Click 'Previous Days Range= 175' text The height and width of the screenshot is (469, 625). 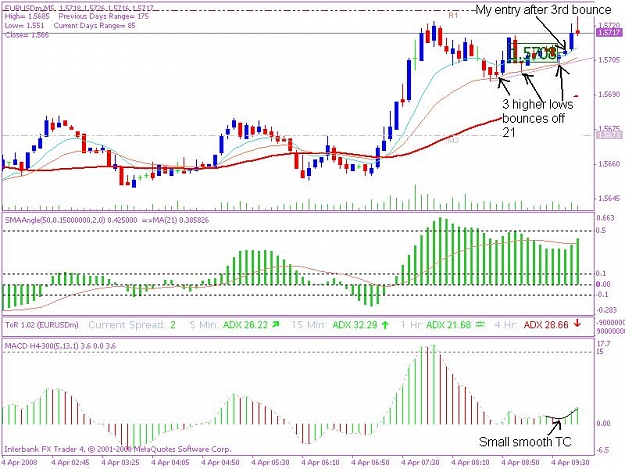103,16
